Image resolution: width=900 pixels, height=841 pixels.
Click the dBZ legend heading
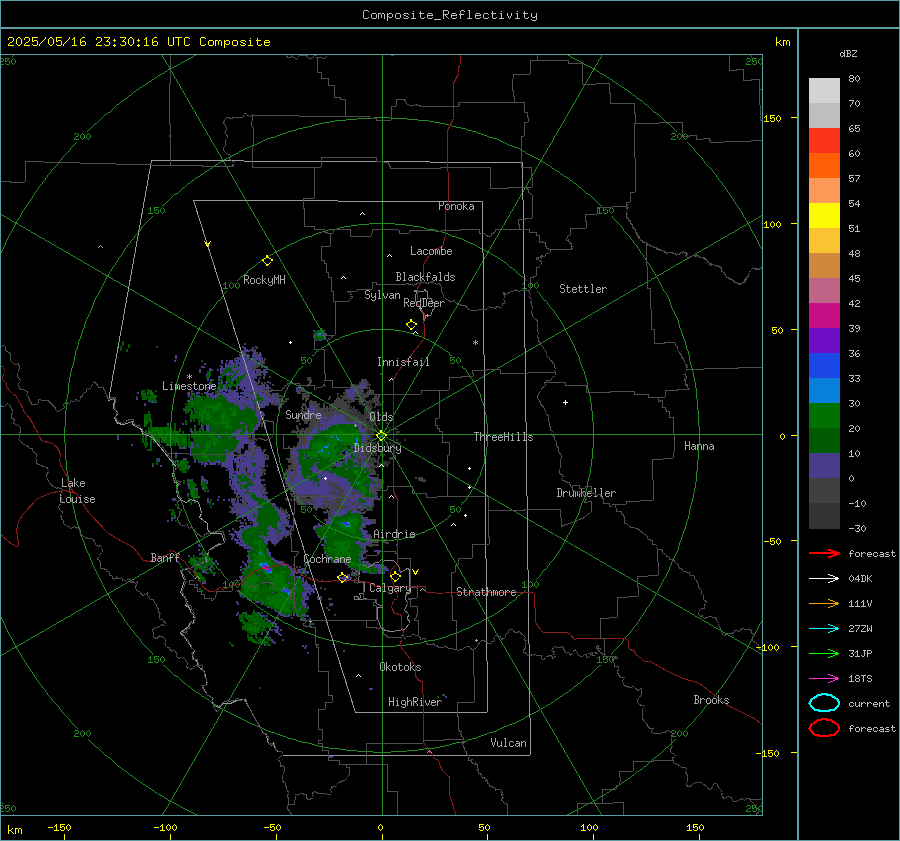pyautogui.click(x=848, y=54)
